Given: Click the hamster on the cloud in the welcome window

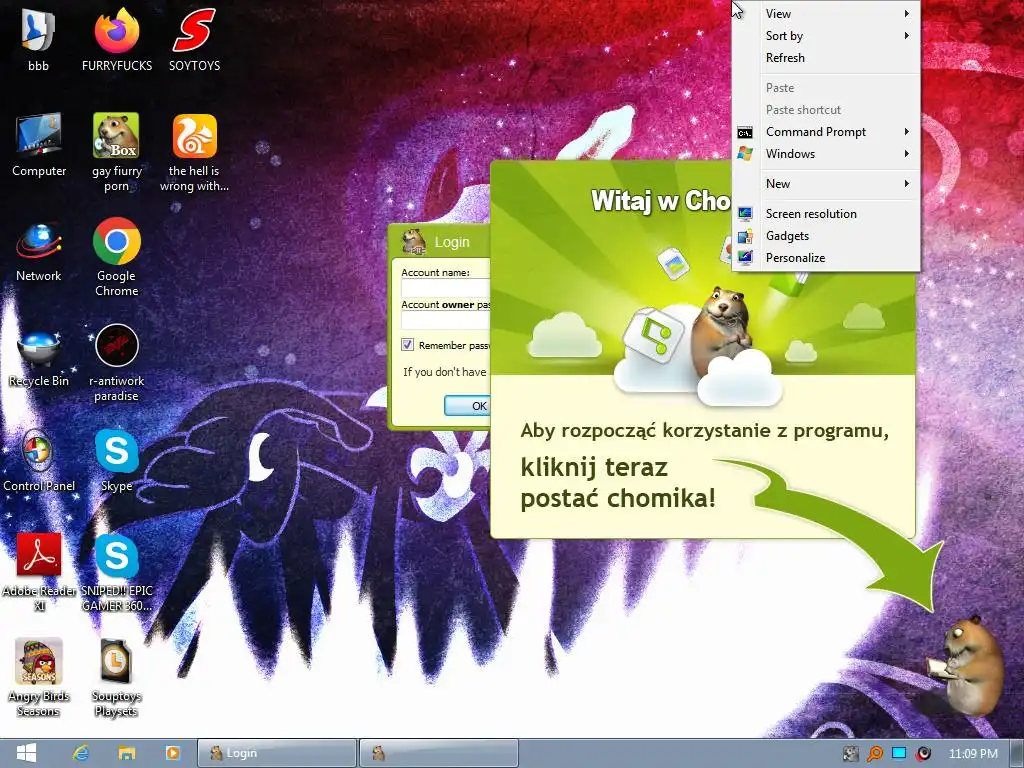Looking at the screenshot, I should click(722, 330).
